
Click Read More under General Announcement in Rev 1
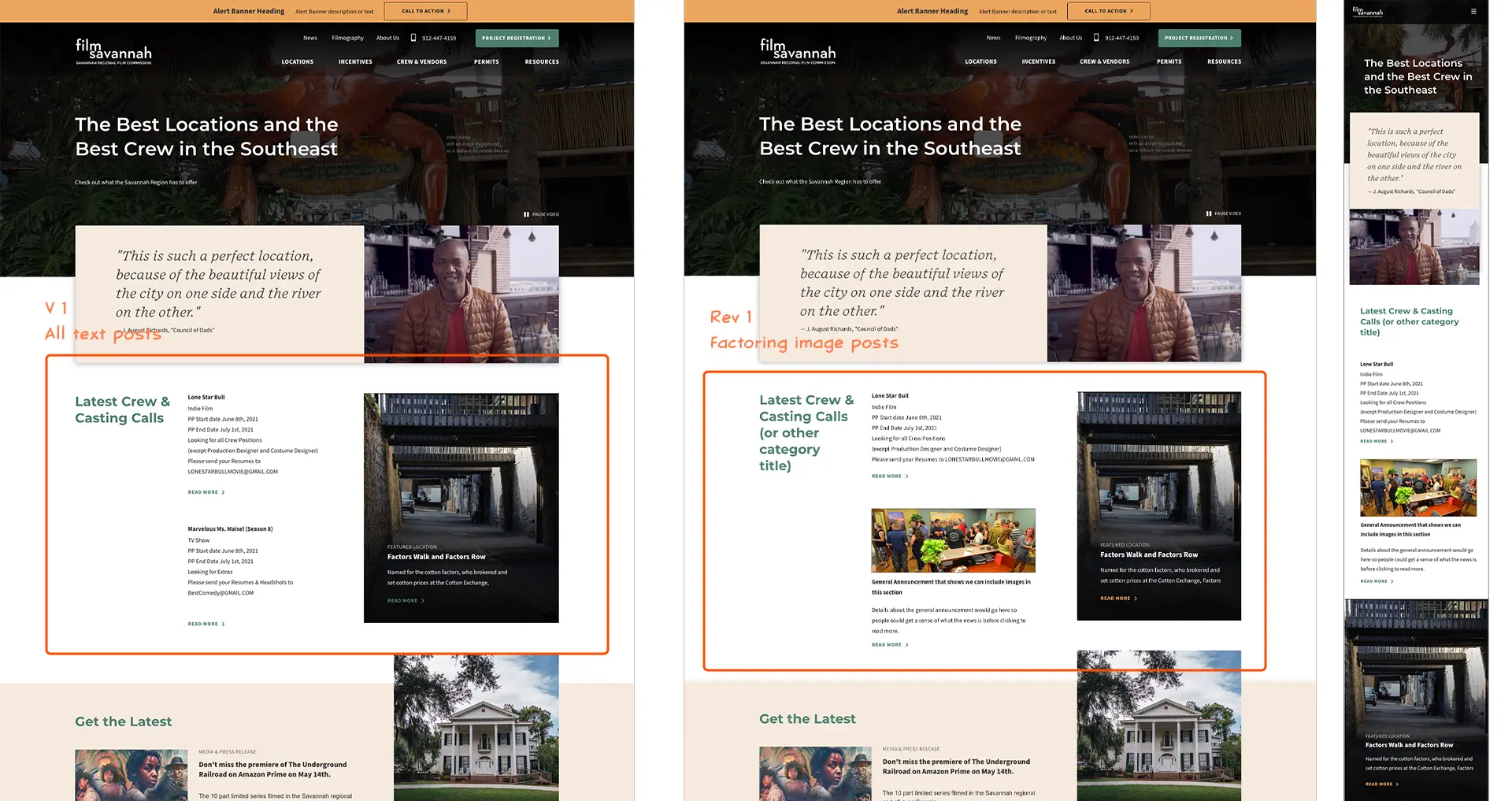[890, 645]
